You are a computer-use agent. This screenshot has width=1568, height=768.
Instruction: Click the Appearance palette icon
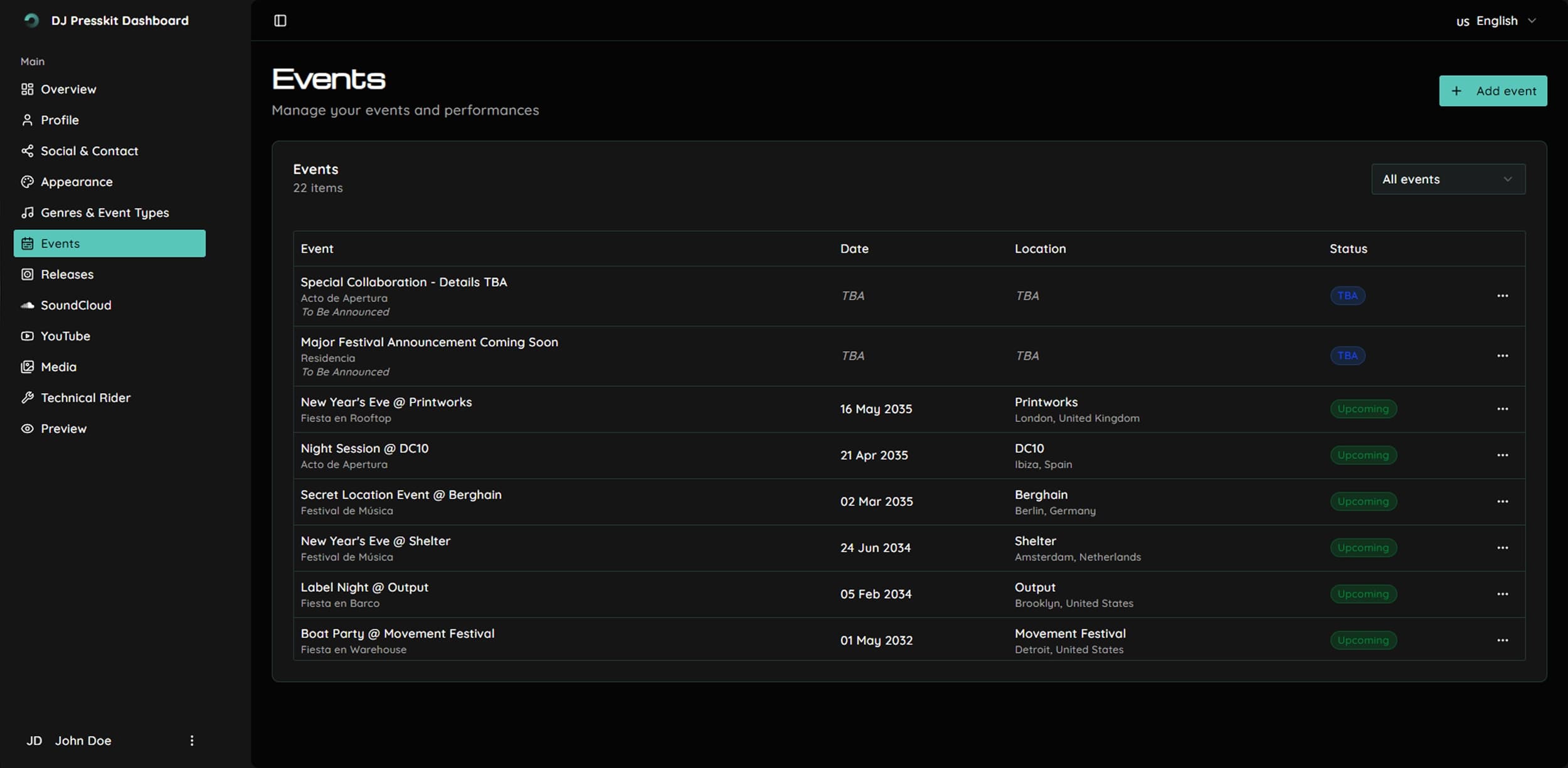pyautogui.click(x=27, y=181)
